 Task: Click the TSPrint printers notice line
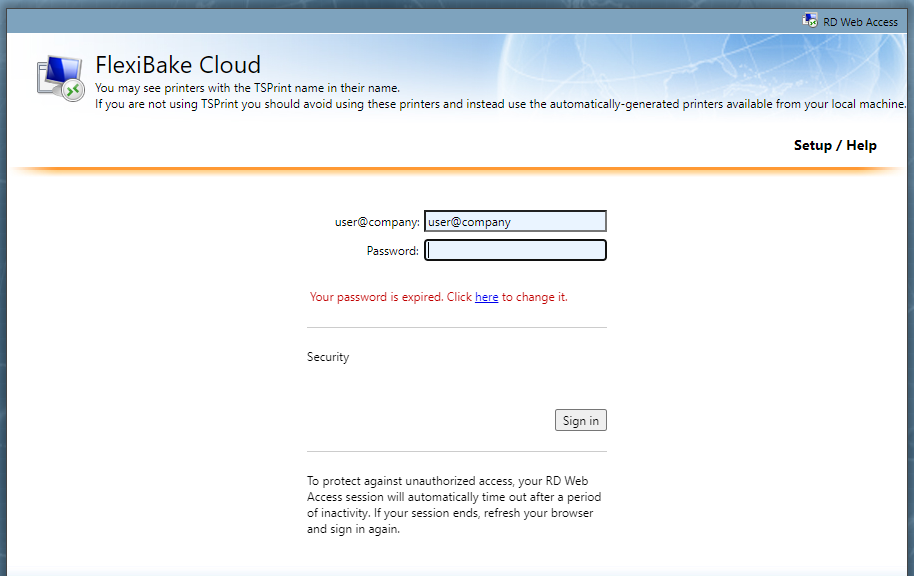(247, 88)
